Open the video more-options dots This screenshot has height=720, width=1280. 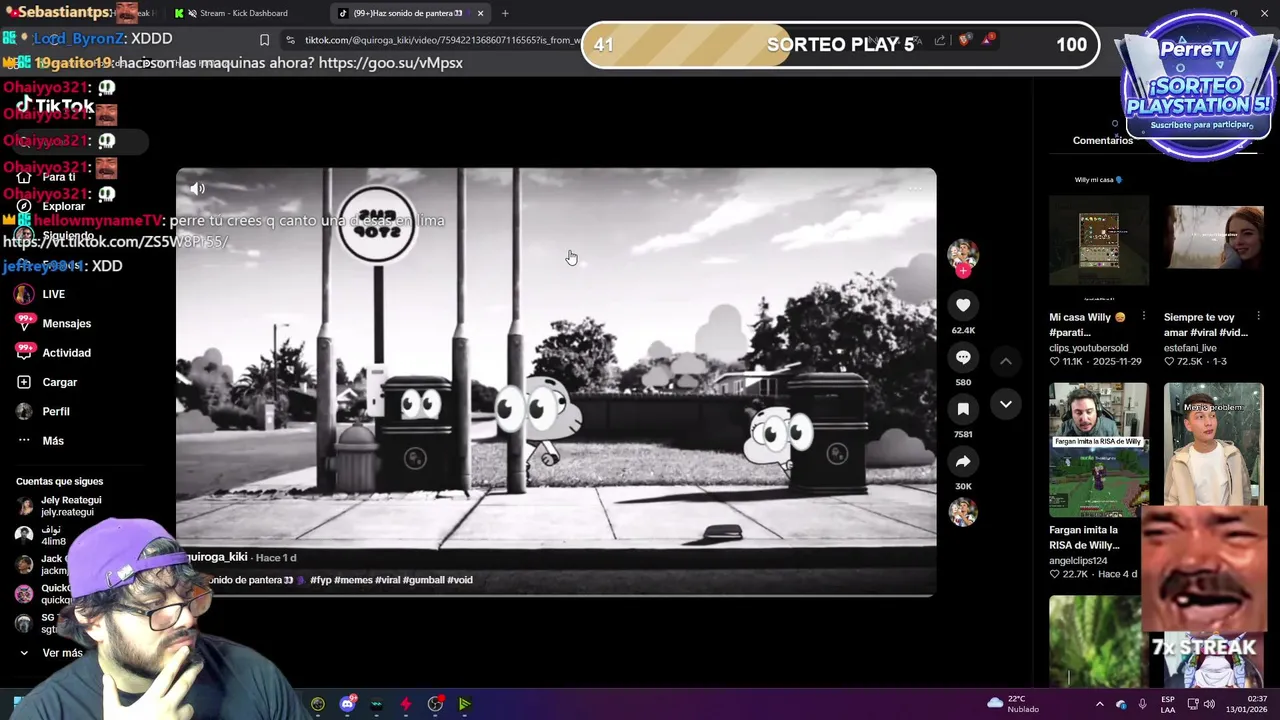[x=915, y=189]
